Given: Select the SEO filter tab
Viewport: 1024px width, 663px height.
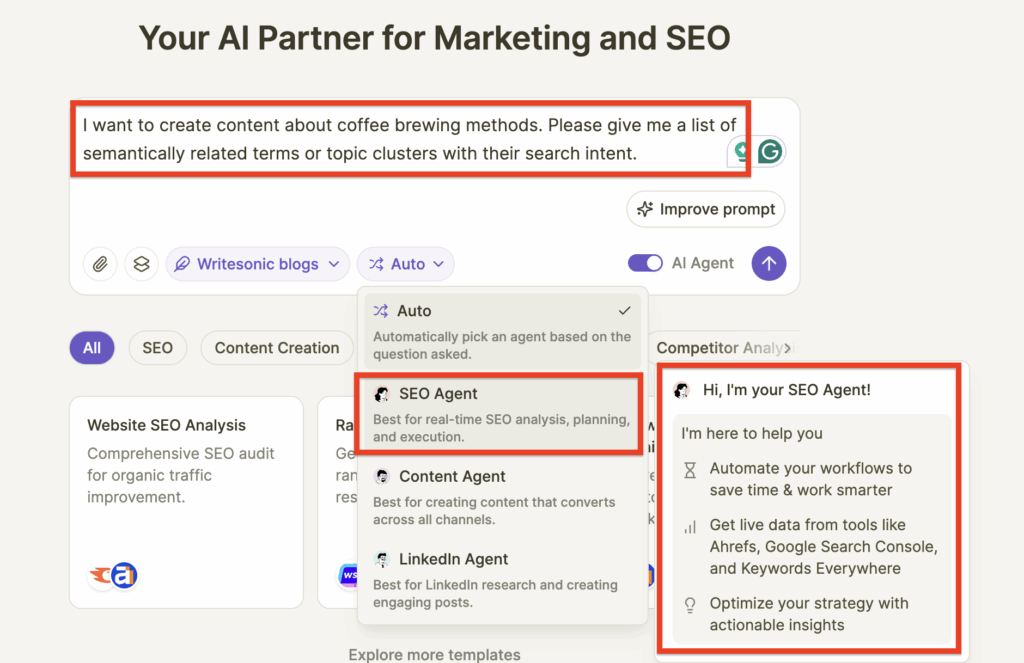Looking at the screenshot, I should coord(157,348).
